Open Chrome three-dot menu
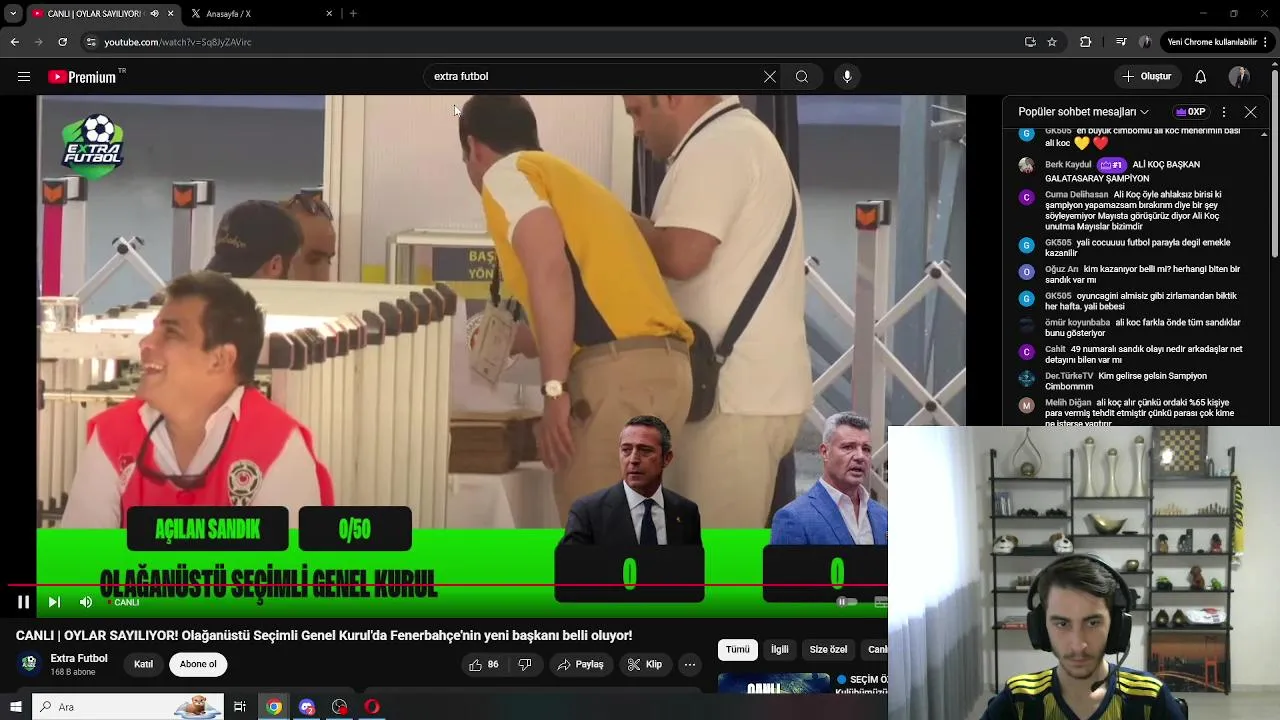Viewport: 1280px width, 720px height. tap(1266, 42)
